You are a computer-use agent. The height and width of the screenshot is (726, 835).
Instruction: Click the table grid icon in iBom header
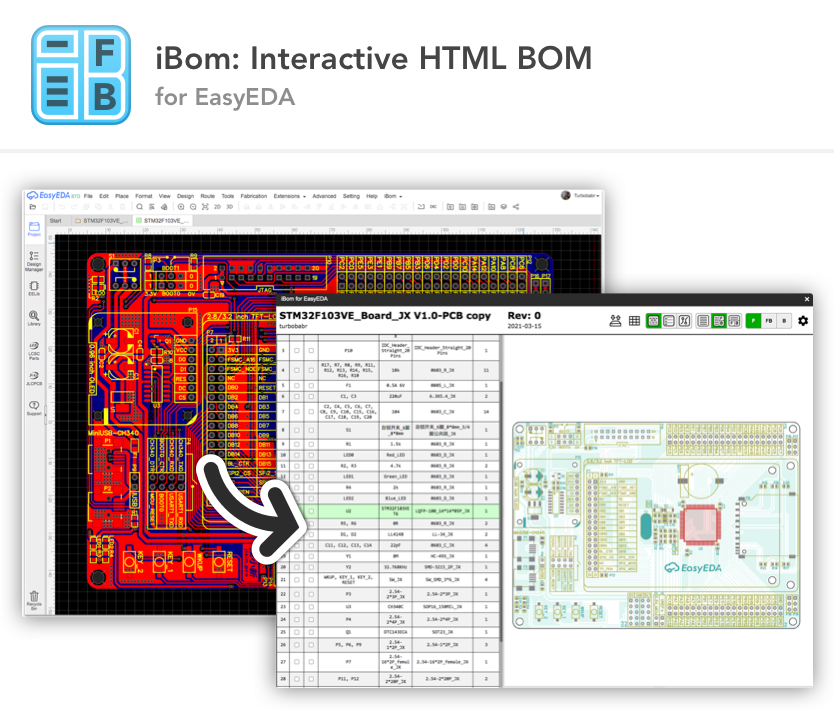(634, 321)
